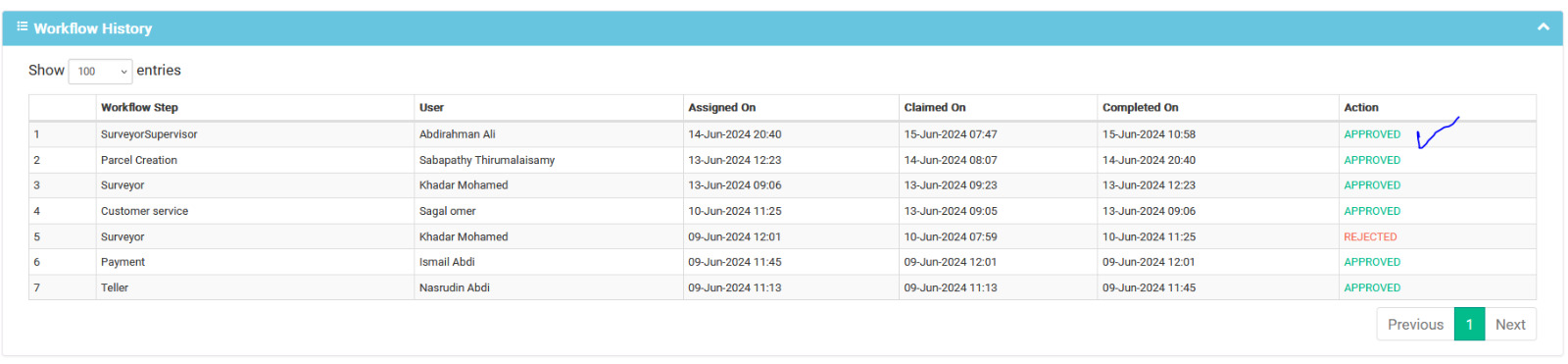Click APPROVED status for Teller row

click(1372, 288)
